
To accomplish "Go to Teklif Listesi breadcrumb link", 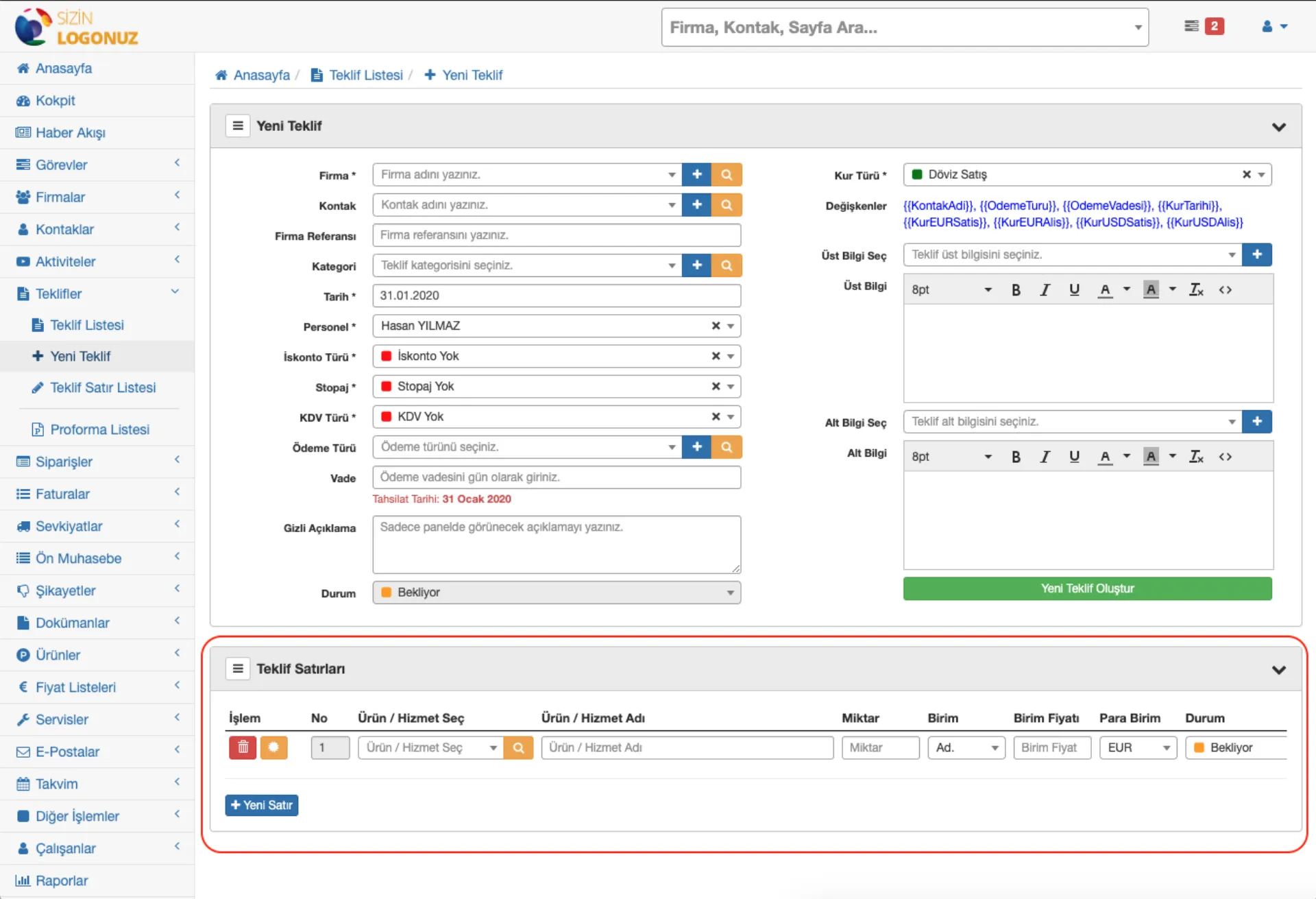I will click(x=357, y=75).
